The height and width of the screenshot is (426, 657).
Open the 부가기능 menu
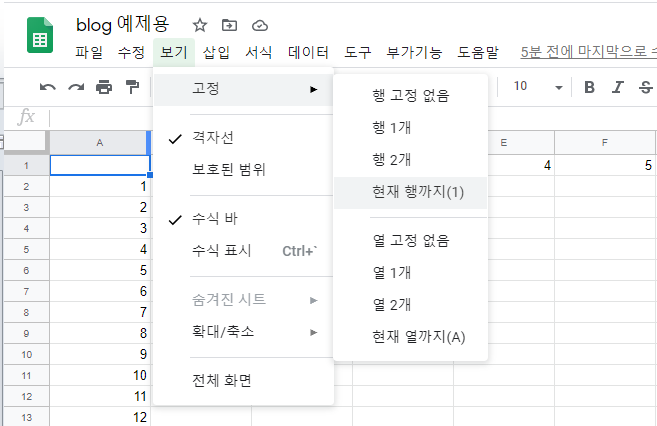[x=414, y=52]
